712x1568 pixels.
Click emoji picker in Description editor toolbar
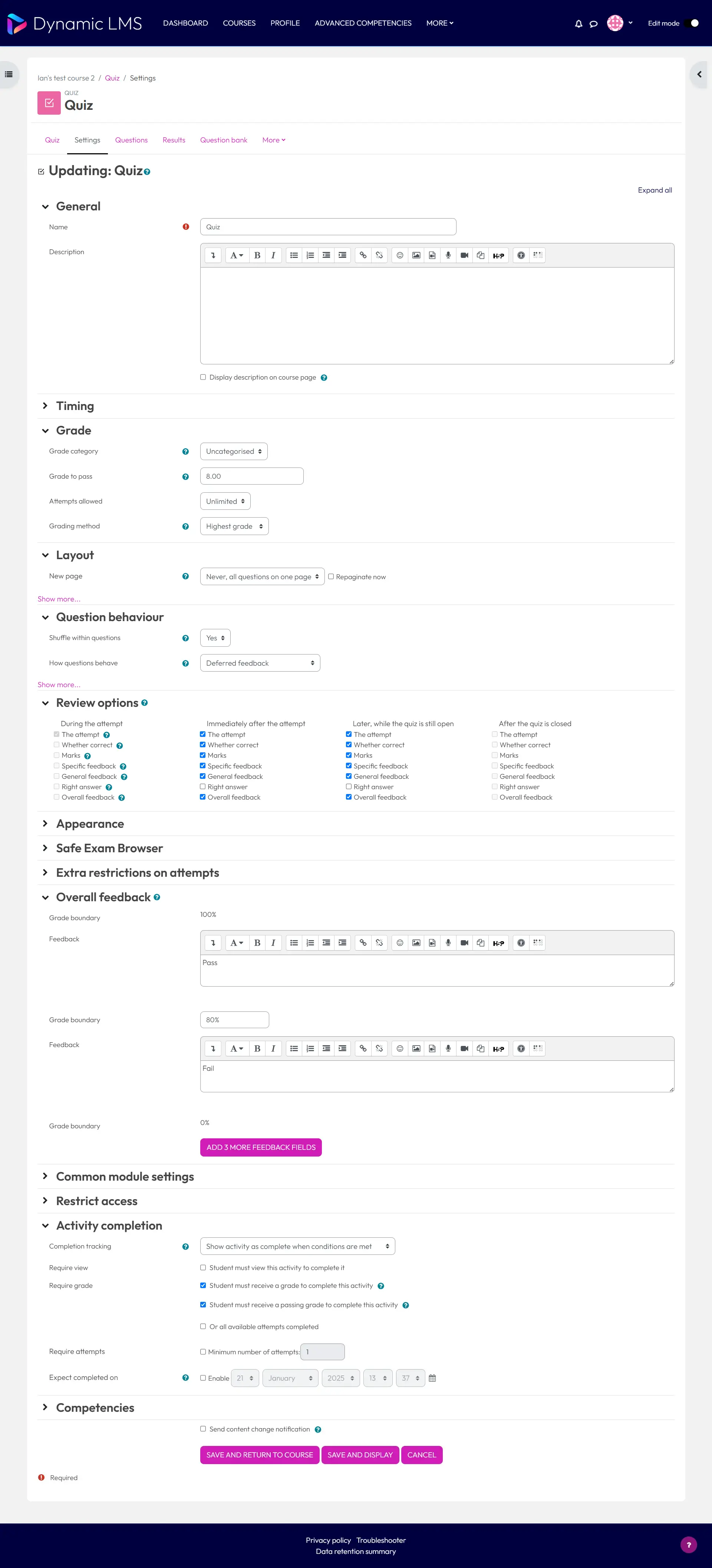click(400, 255)
